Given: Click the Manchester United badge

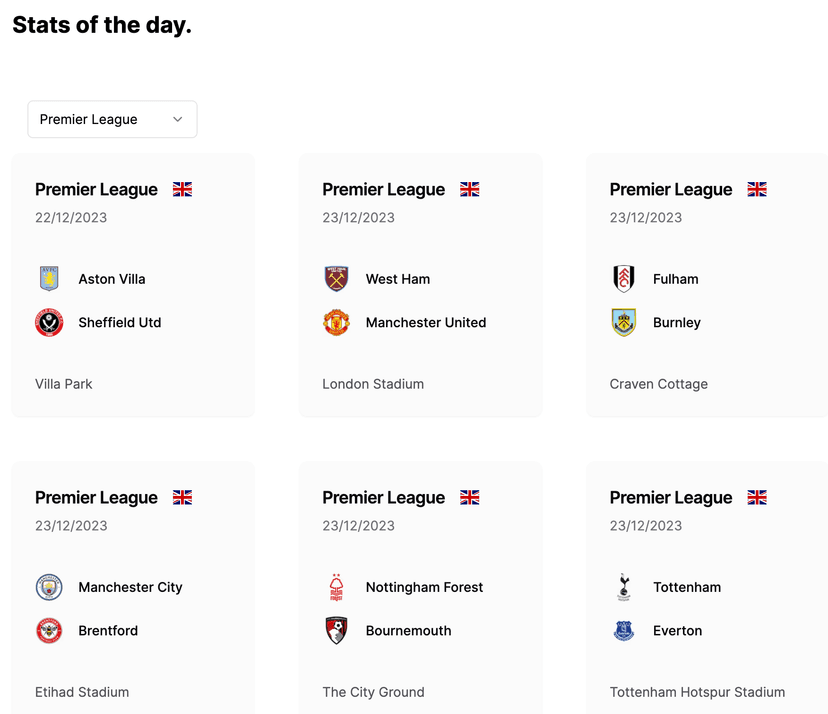Looking at the screenshot, I should click(336, 322).
